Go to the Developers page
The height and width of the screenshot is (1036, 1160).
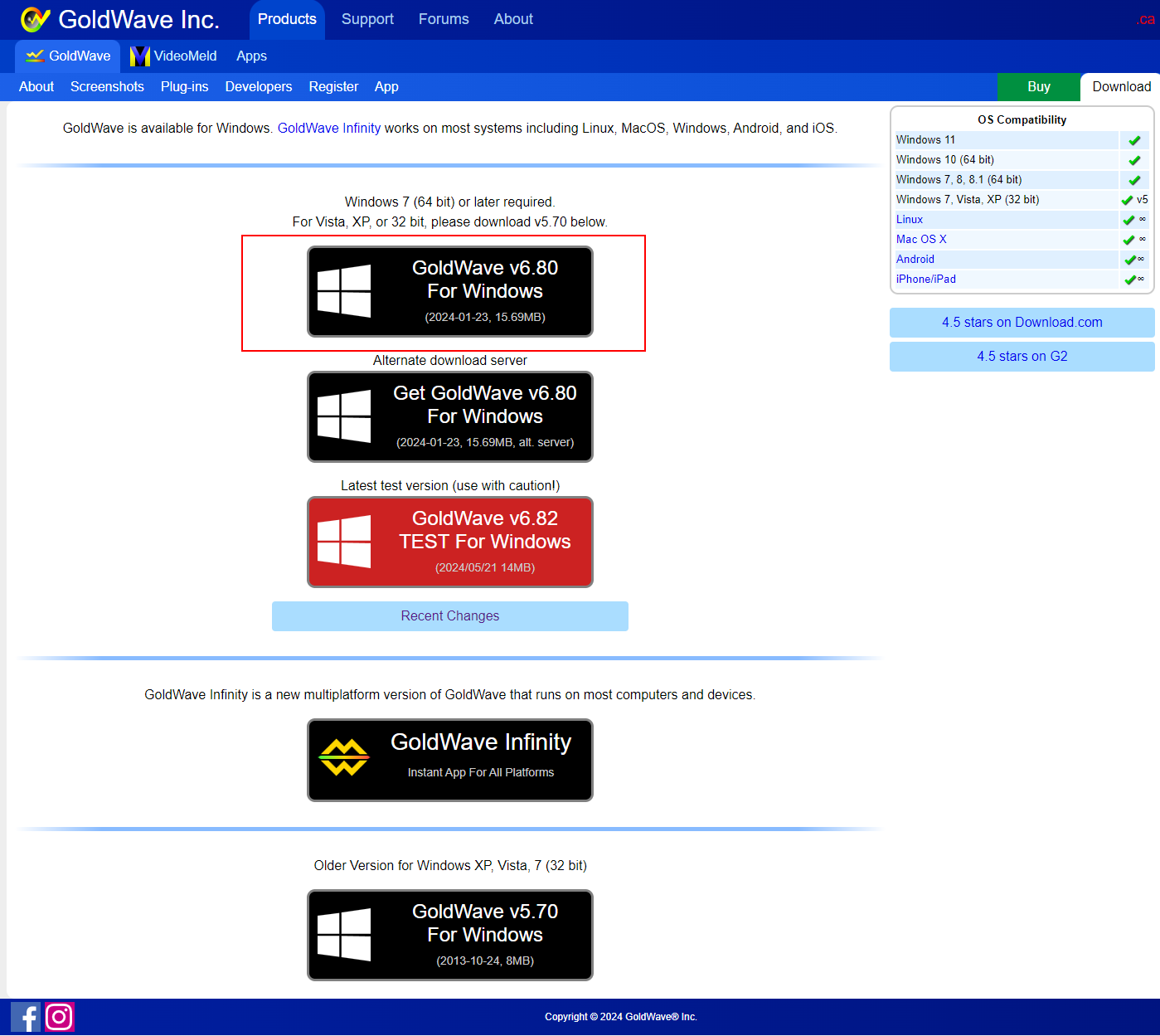(x=259, y=87)
